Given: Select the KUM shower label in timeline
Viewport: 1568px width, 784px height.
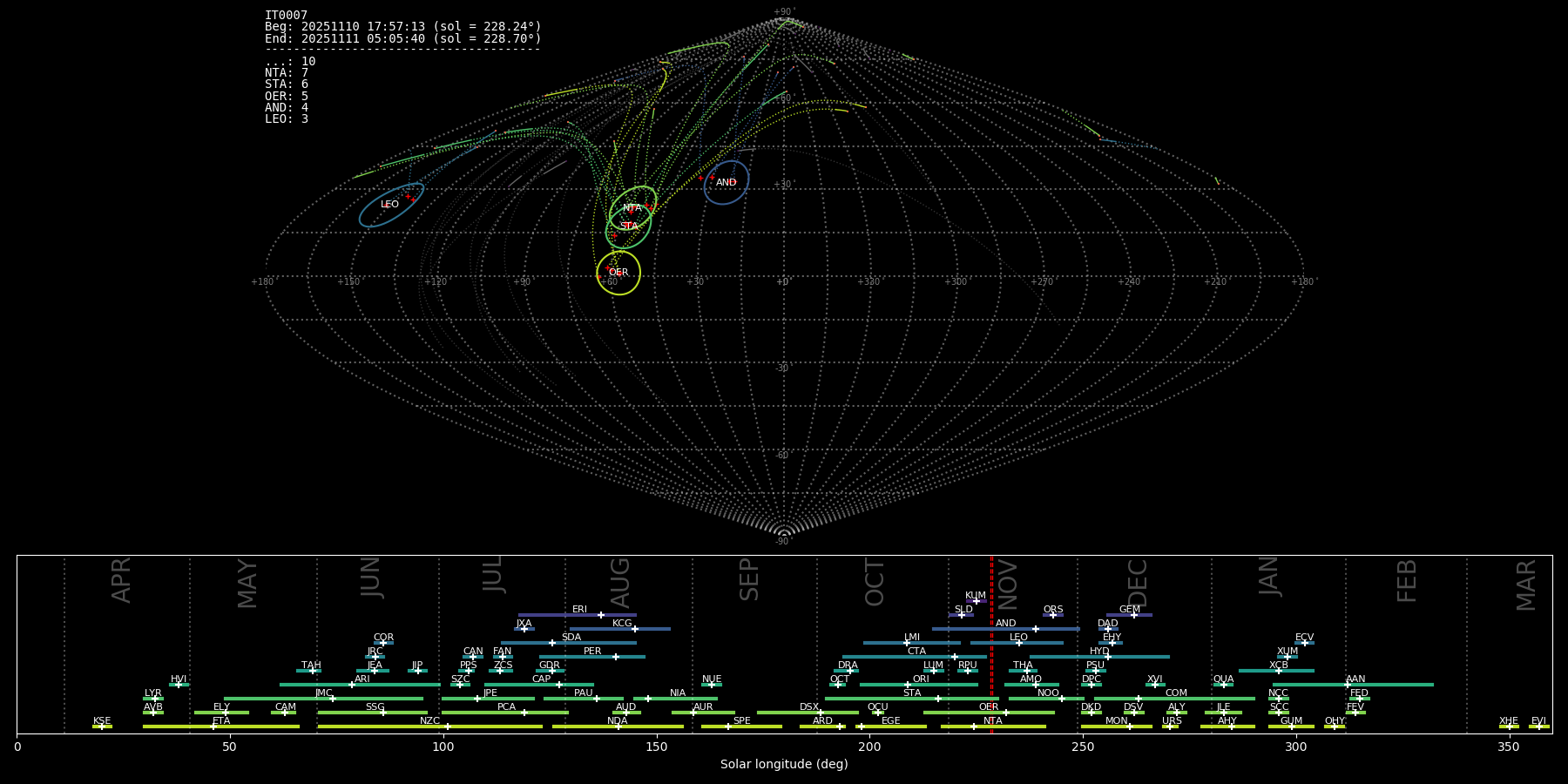Looking at the screenshot, I should (x=976, y=596).
